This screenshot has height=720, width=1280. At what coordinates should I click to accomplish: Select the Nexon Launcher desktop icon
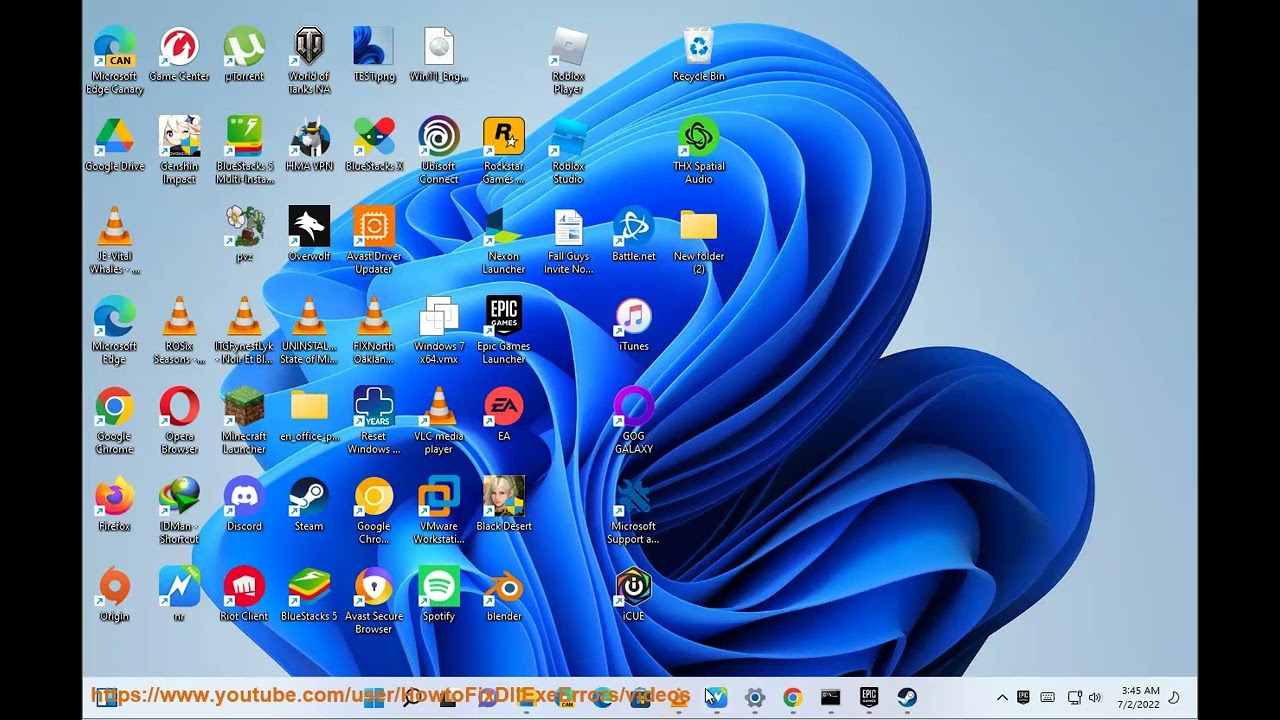click(x=503, y=241)
